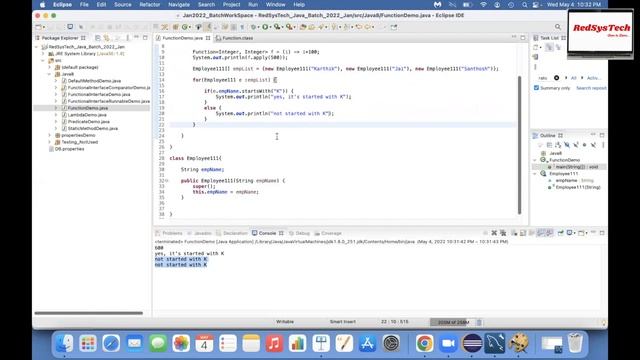Viewport: 640px width, 360px height.
Task: Collapse All in Package Explorer toolbar
Action: (98, 38)
